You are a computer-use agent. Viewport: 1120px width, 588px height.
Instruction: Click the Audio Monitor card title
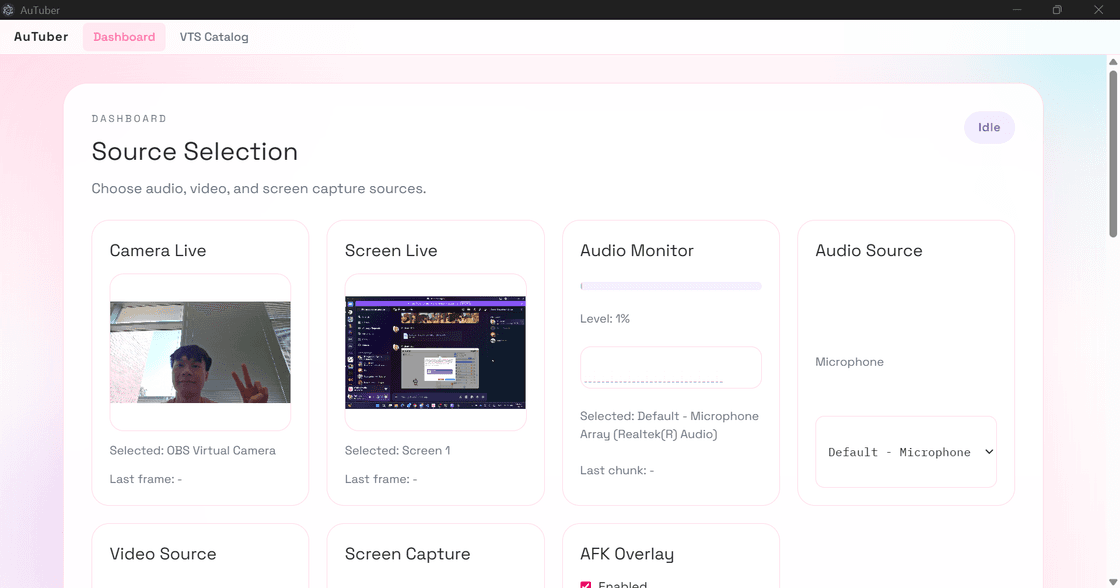[636, 251]
